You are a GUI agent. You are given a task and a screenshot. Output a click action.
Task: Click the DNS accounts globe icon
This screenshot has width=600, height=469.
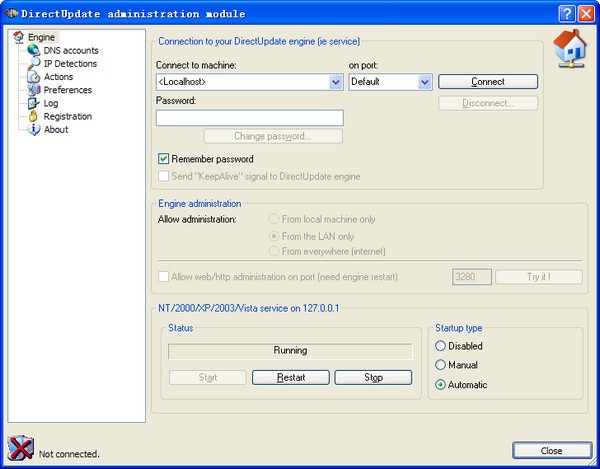click(x=33, y=50)
